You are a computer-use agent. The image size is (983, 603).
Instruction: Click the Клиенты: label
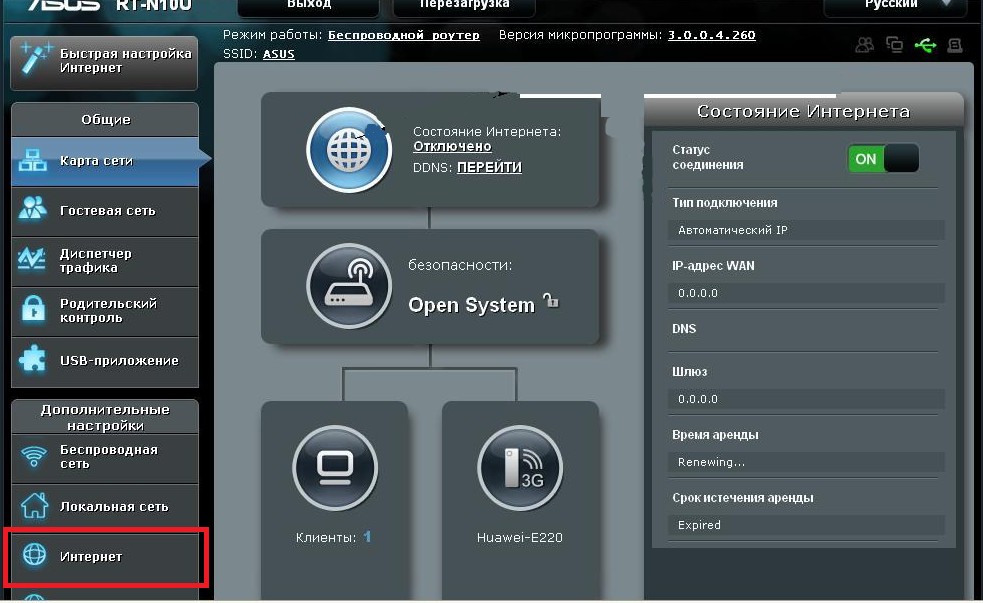point(326,537)
